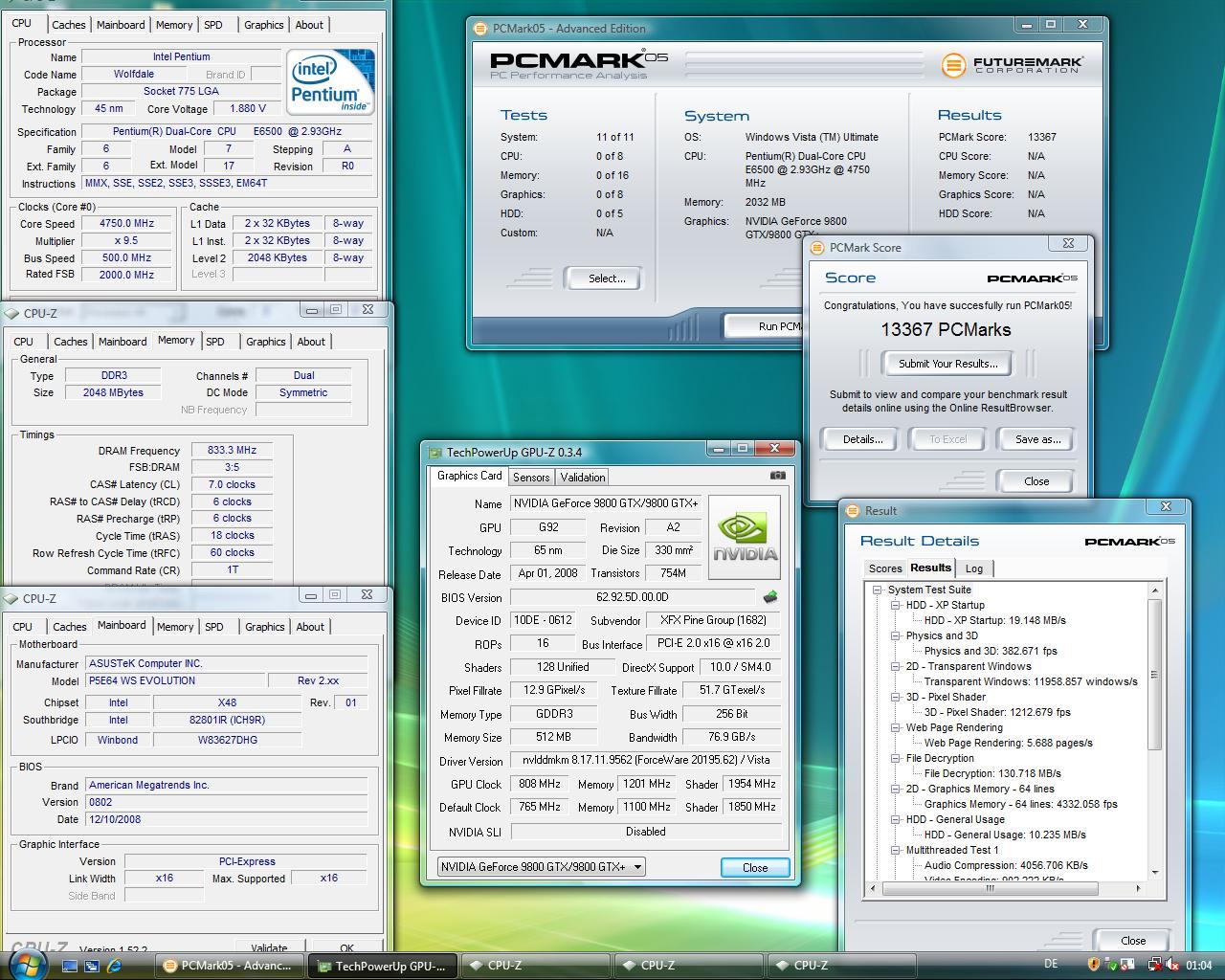Click the BIOS Version field in GPU-Z
1225x980 pixels.
click(x=635, y=597)
